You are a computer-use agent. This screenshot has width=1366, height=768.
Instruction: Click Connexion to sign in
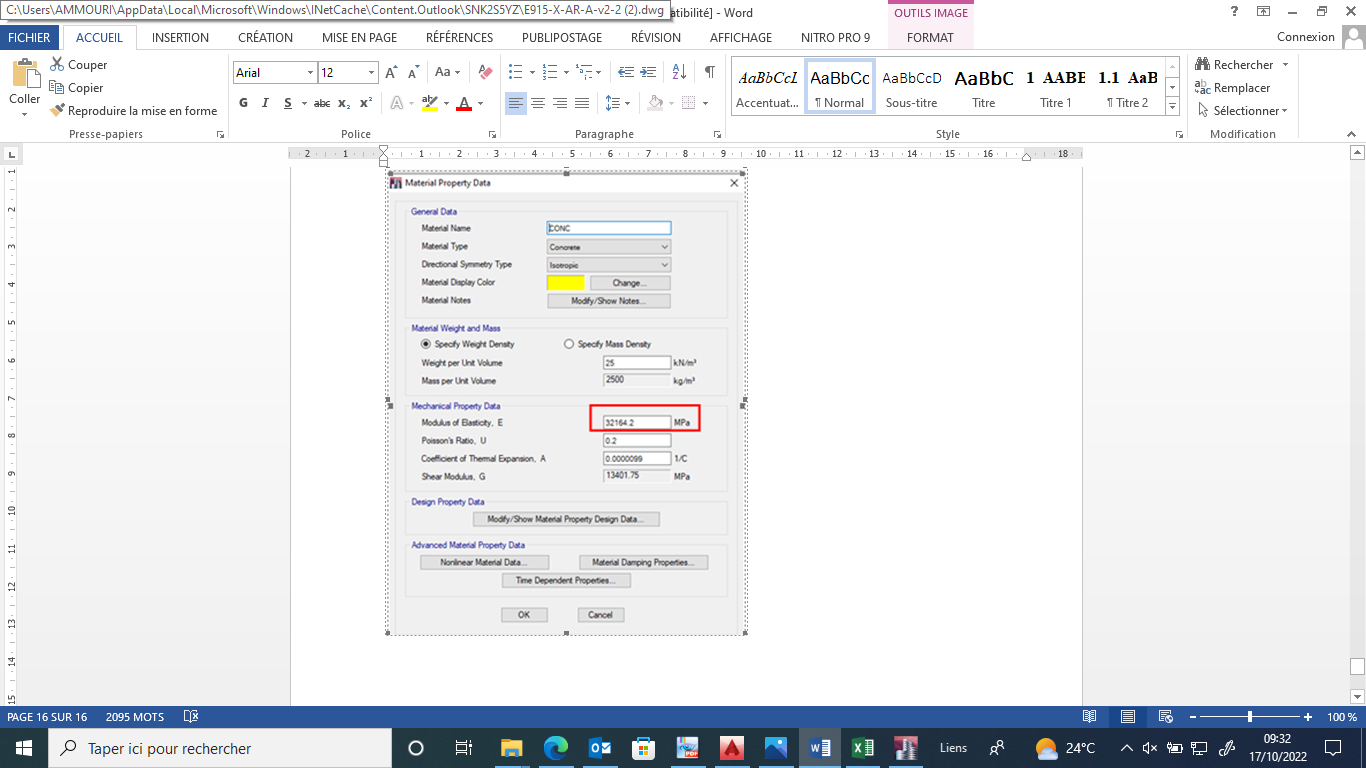[1306, 37]
